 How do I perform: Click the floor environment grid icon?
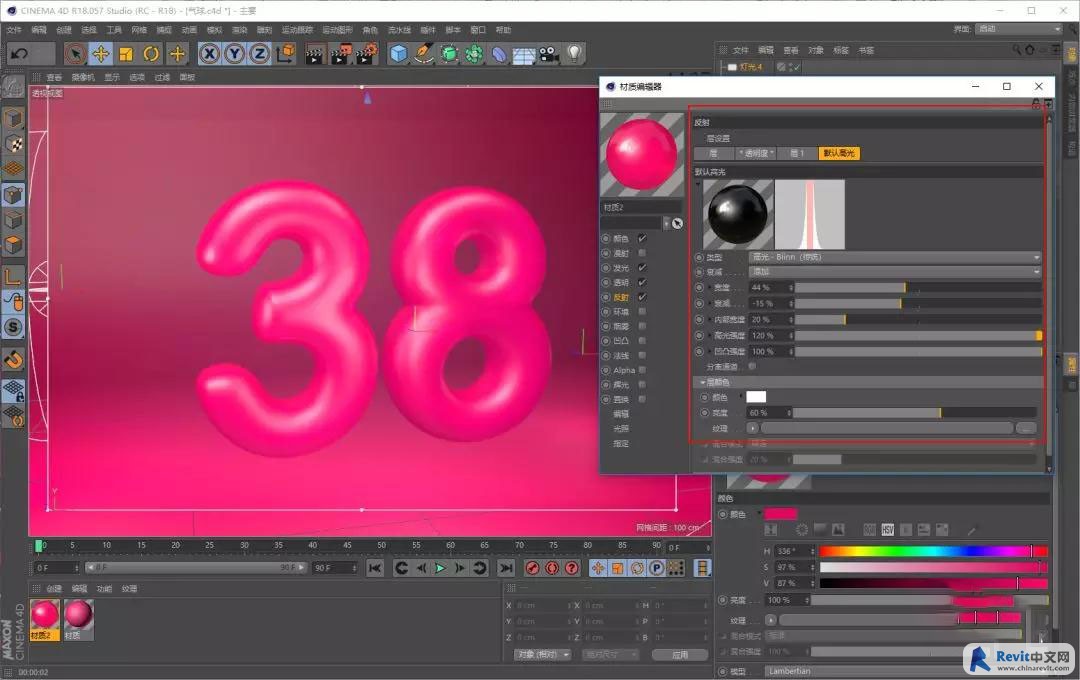(523, 54)
